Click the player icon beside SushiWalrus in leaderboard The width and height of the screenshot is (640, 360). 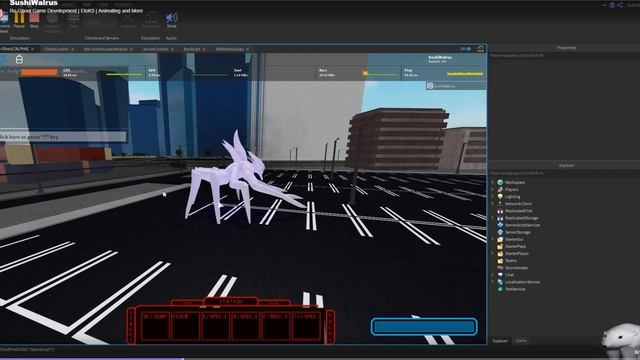pyautogui.click(x=430, y=86)
